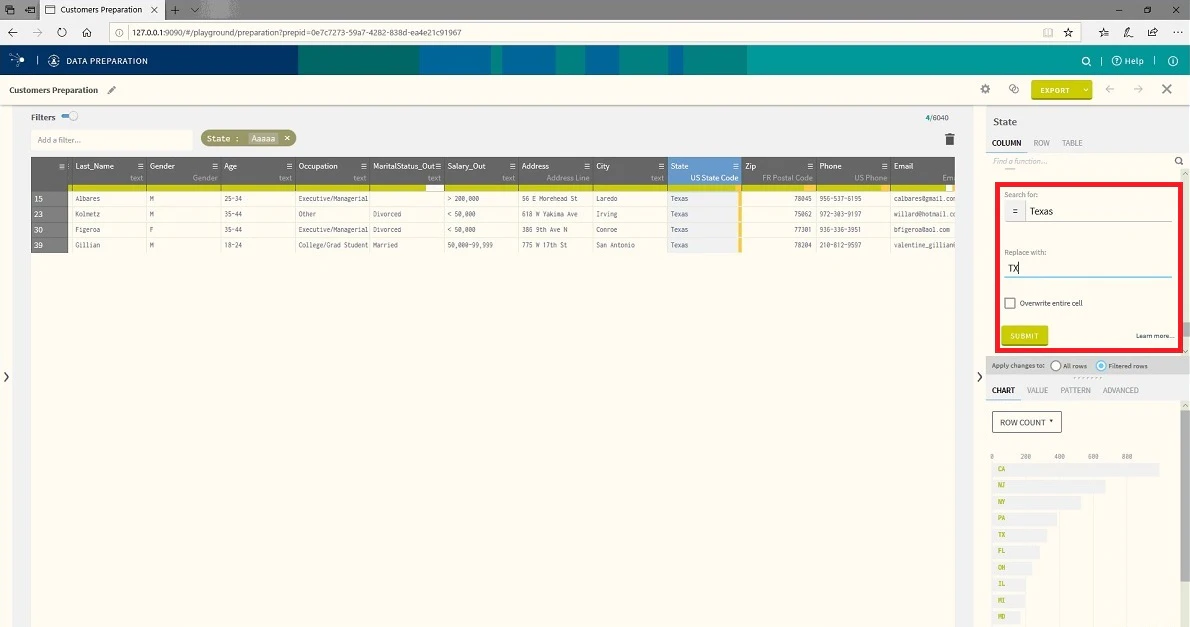
Task: Toggle the Filters switch
Action: [x=70, y=117]
